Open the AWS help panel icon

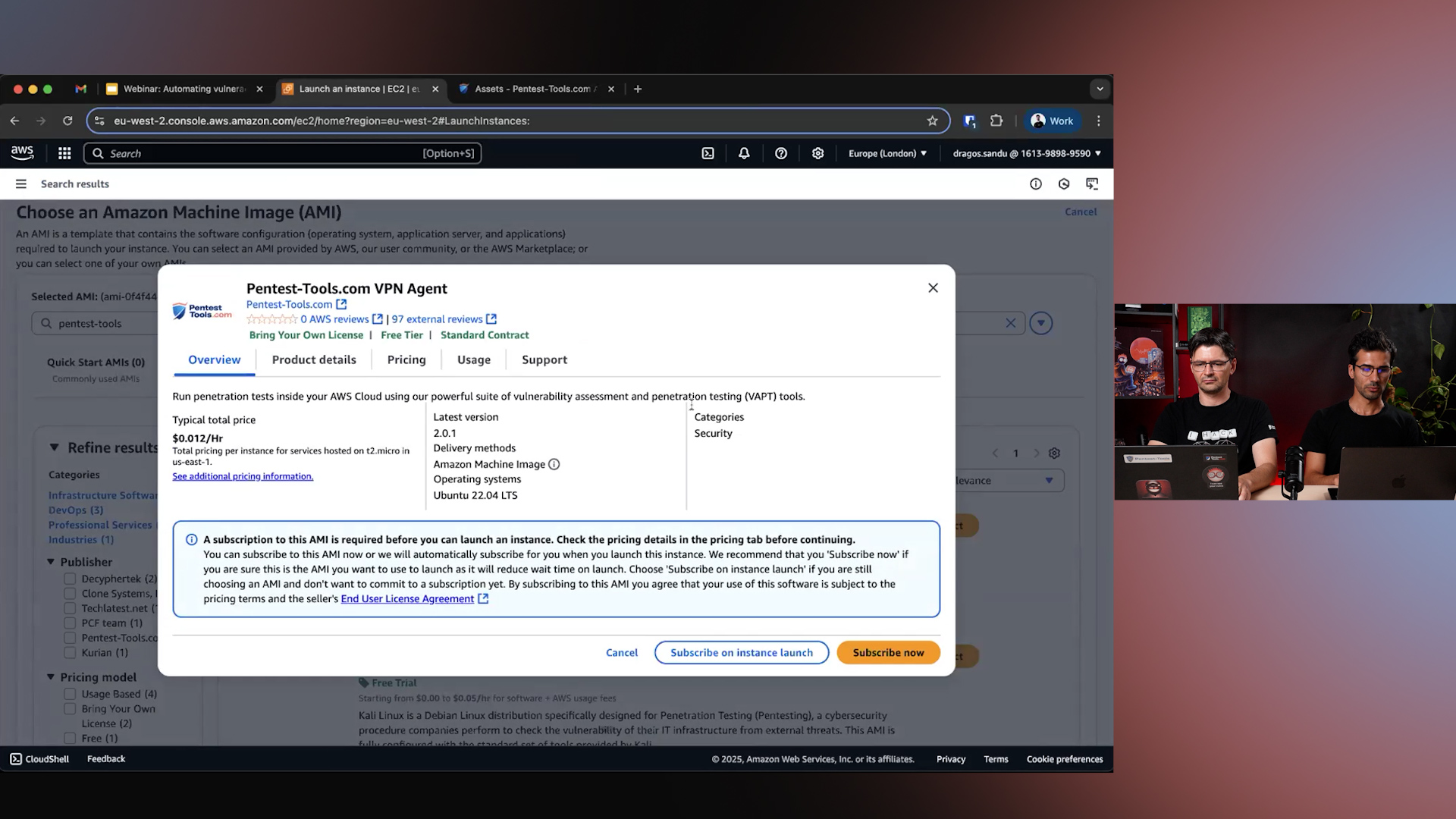pyautogui.click(x=780, y=152)
